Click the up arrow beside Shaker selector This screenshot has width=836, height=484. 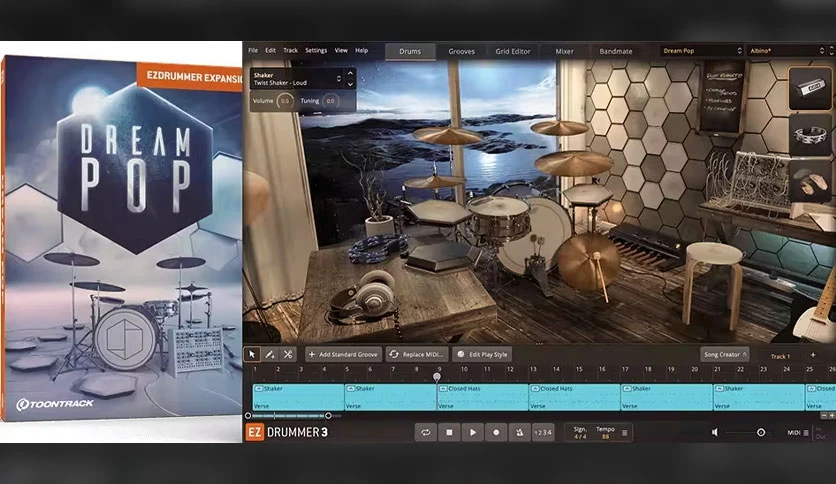point(350,73)
